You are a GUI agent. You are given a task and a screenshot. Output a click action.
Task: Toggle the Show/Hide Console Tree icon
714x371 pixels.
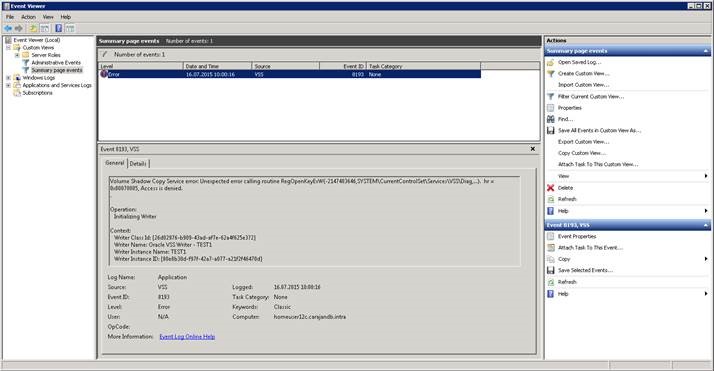[45, 28]
